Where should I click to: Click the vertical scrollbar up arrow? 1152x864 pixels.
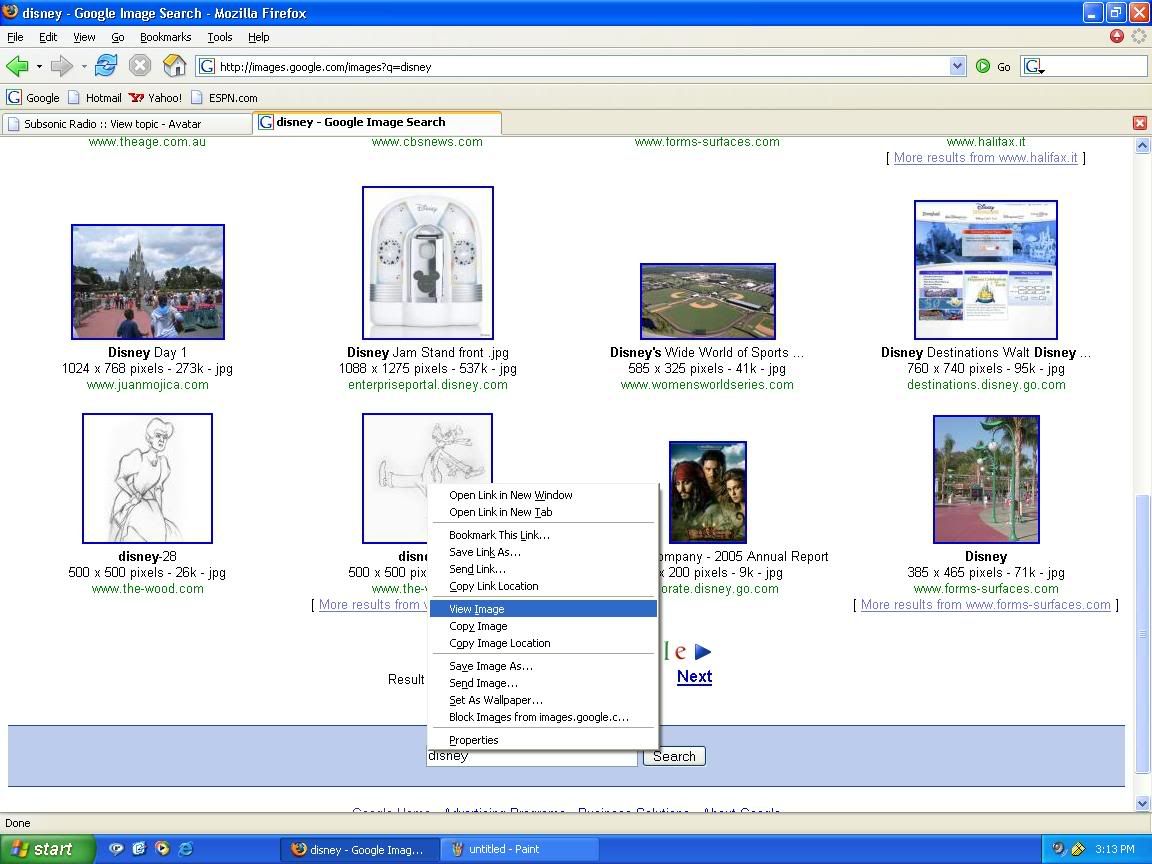[1142, 145]
